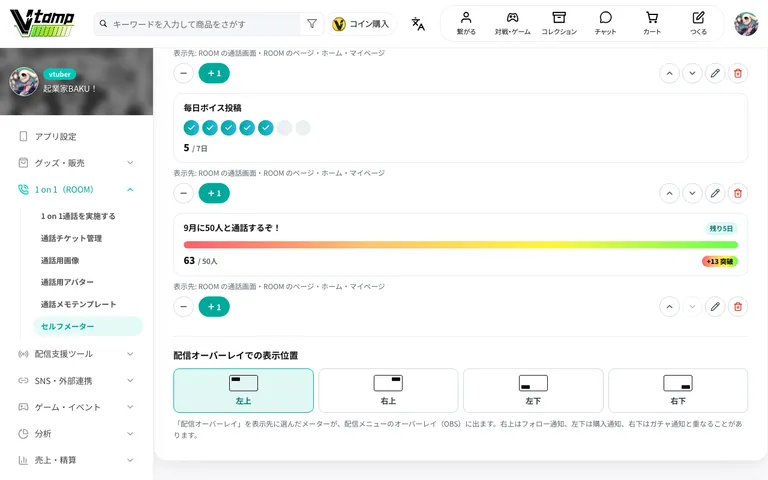Move 毎日ボイス投稿 meter down
The height and width of the screenshot is (480, 768).
point(692,193)
